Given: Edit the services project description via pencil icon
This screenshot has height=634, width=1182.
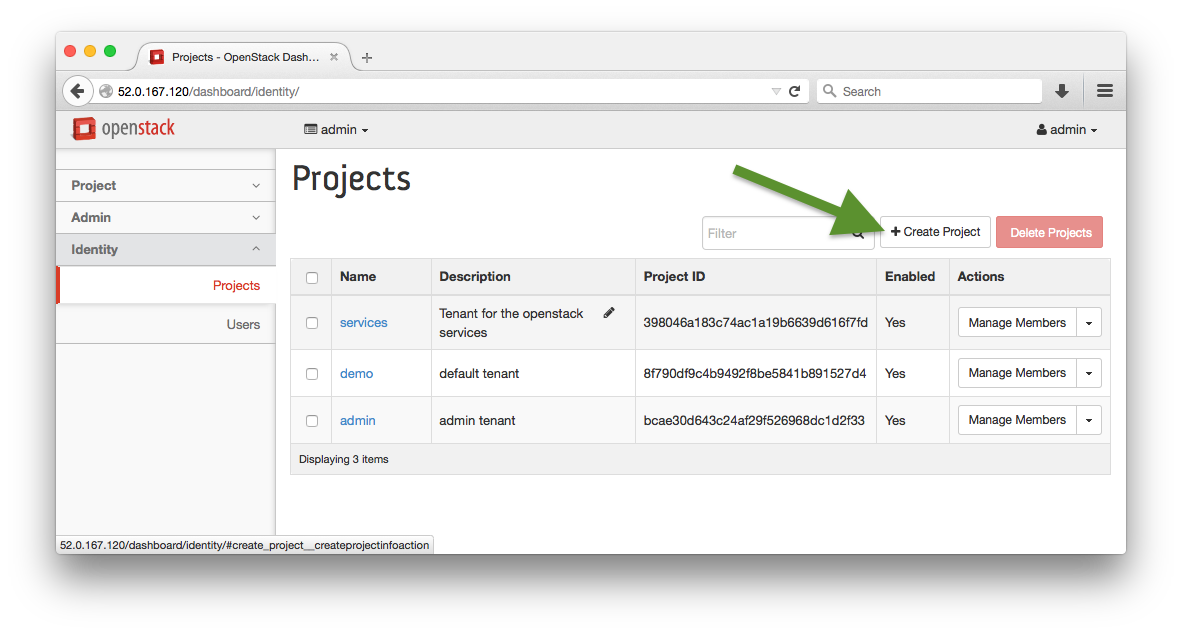Looking at the screenshot, I should click(609, 313).
